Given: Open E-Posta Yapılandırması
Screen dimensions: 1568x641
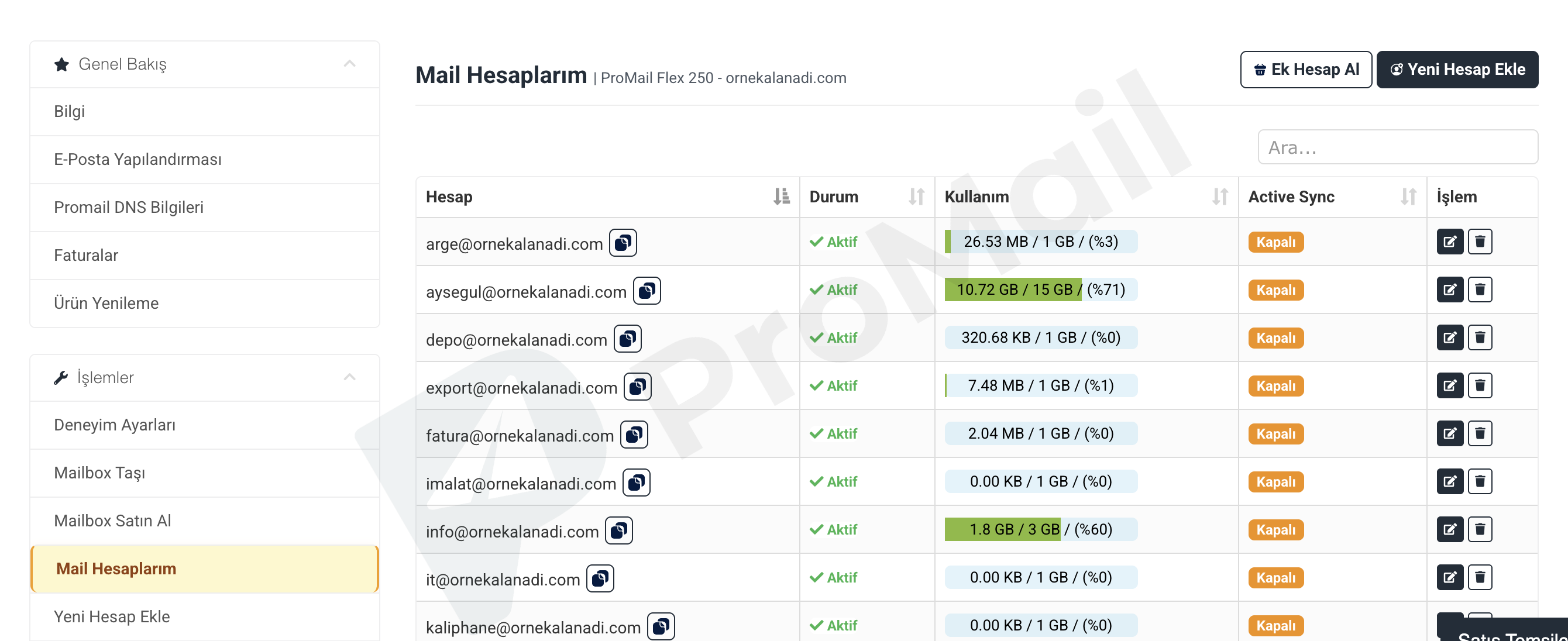Looking at the screenshot, I should click(x=205, y=160).
